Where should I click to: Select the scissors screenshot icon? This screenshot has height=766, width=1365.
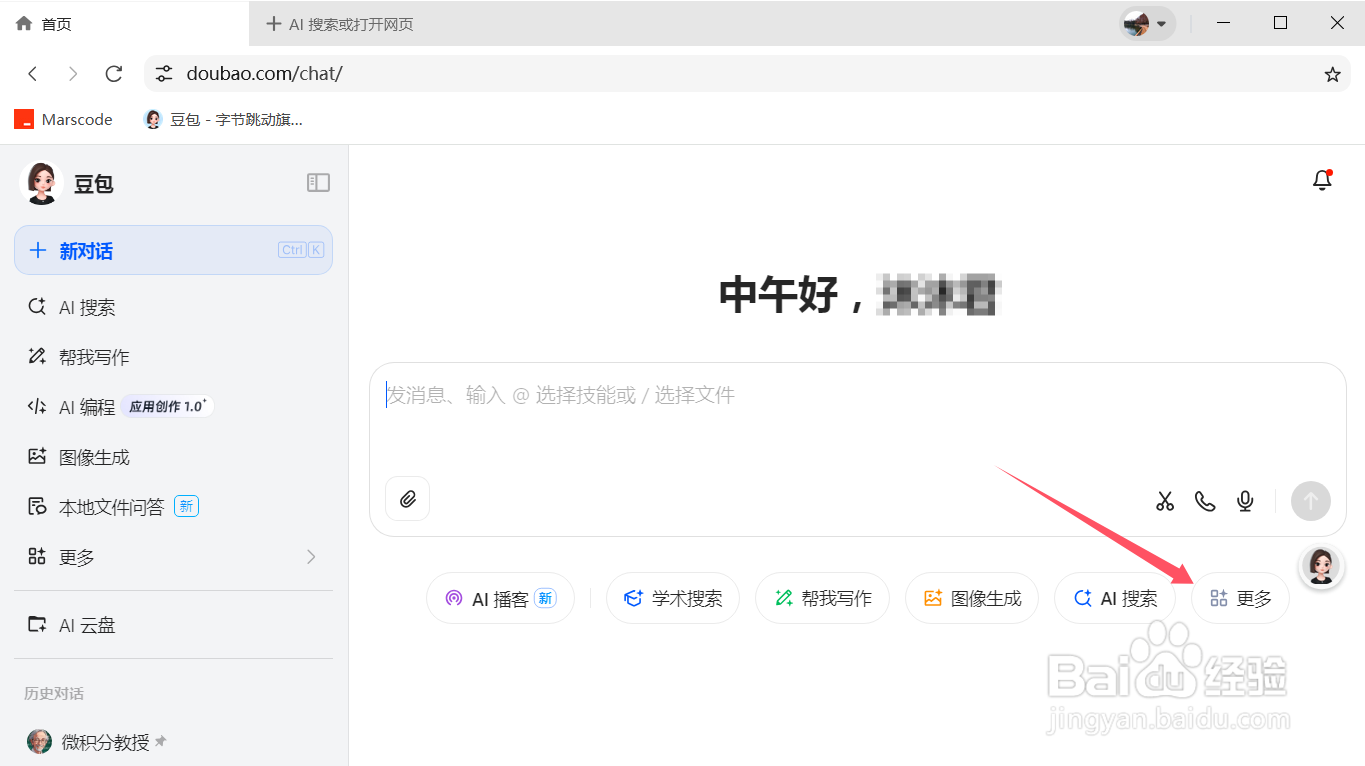click(x=1165, y=501)
